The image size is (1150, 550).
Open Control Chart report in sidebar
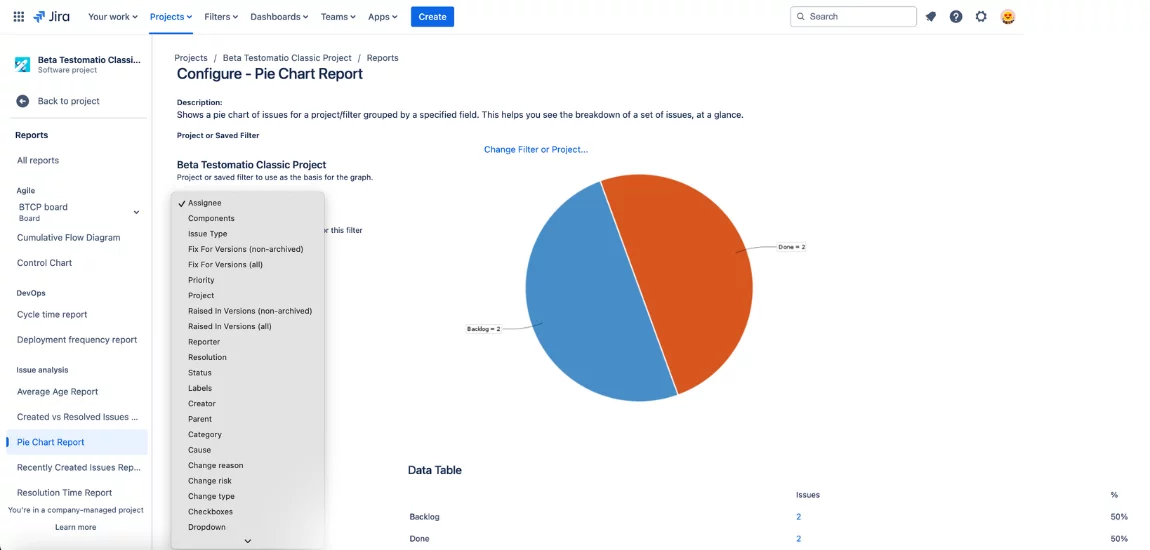click(x=44, y=263)
